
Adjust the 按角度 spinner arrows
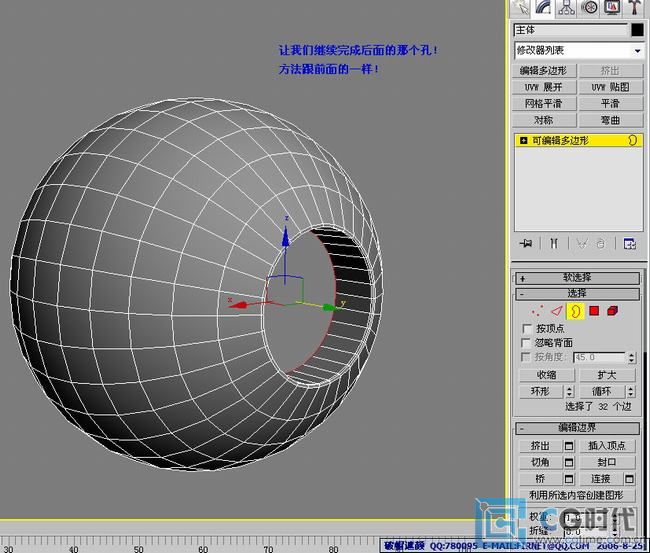pos(631,357)
